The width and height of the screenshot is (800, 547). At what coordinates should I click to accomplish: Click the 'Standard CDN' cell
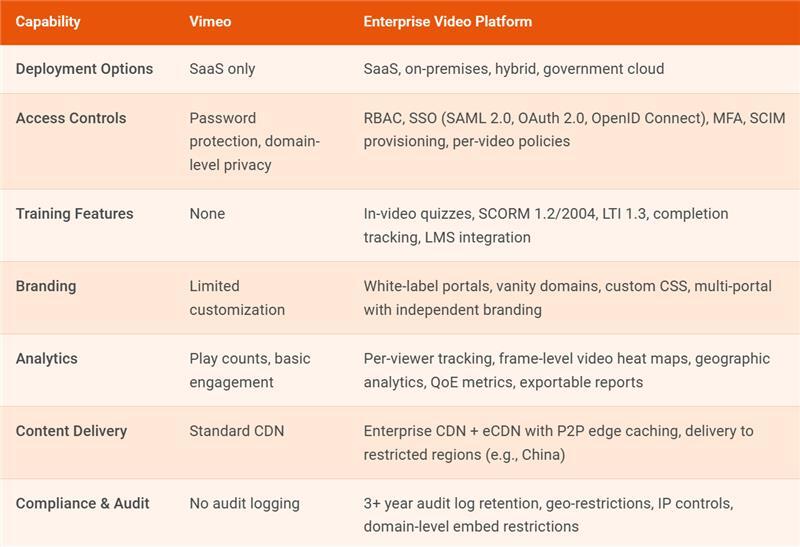pos(236,431)
